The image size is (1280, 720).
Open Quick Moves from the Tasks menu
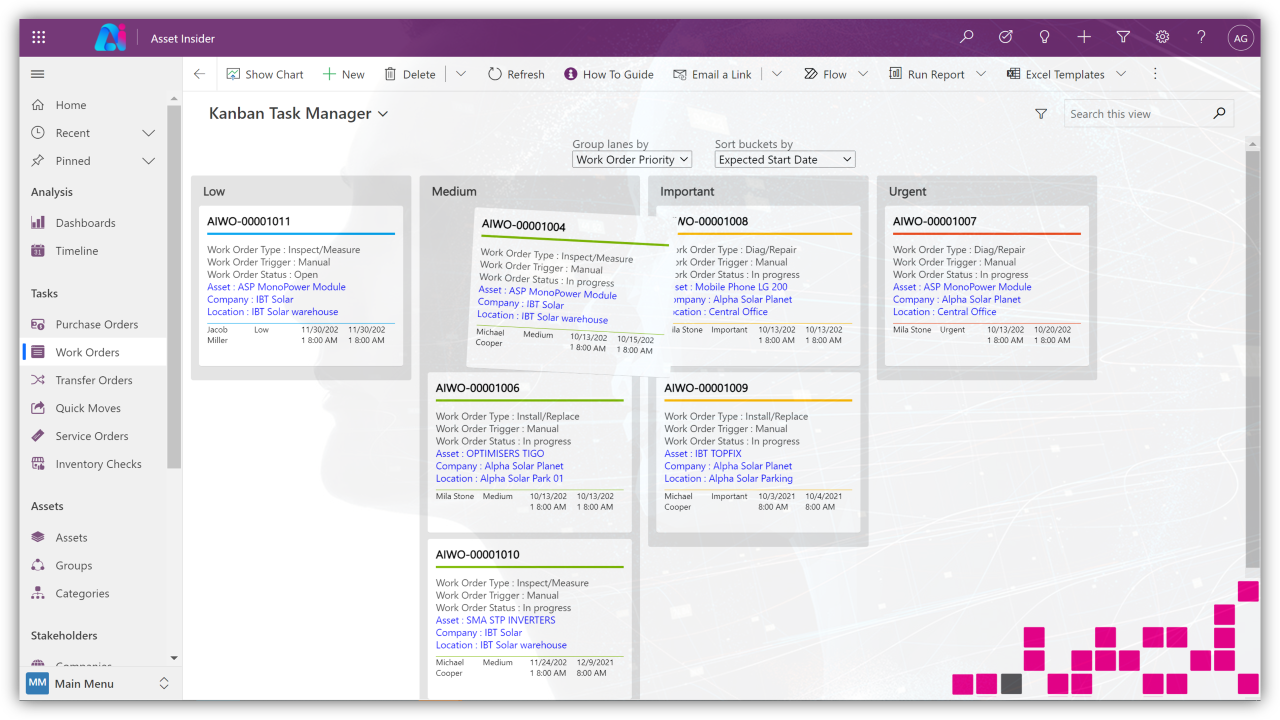(86, 408)
